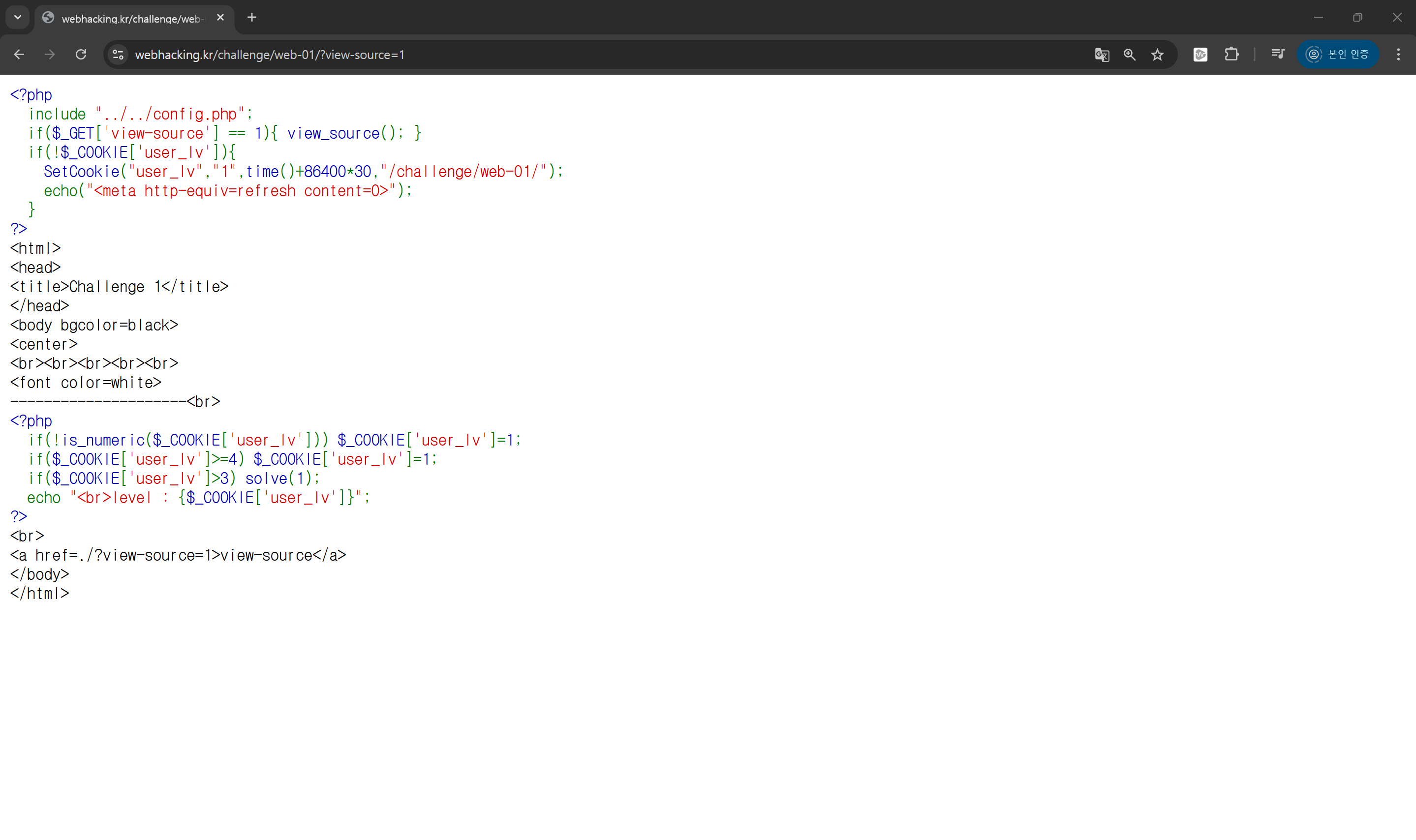The image size is (1416, 840).
Task: Click the <font color=white> line
Action: pyautogui.click(x=86, y=383)
